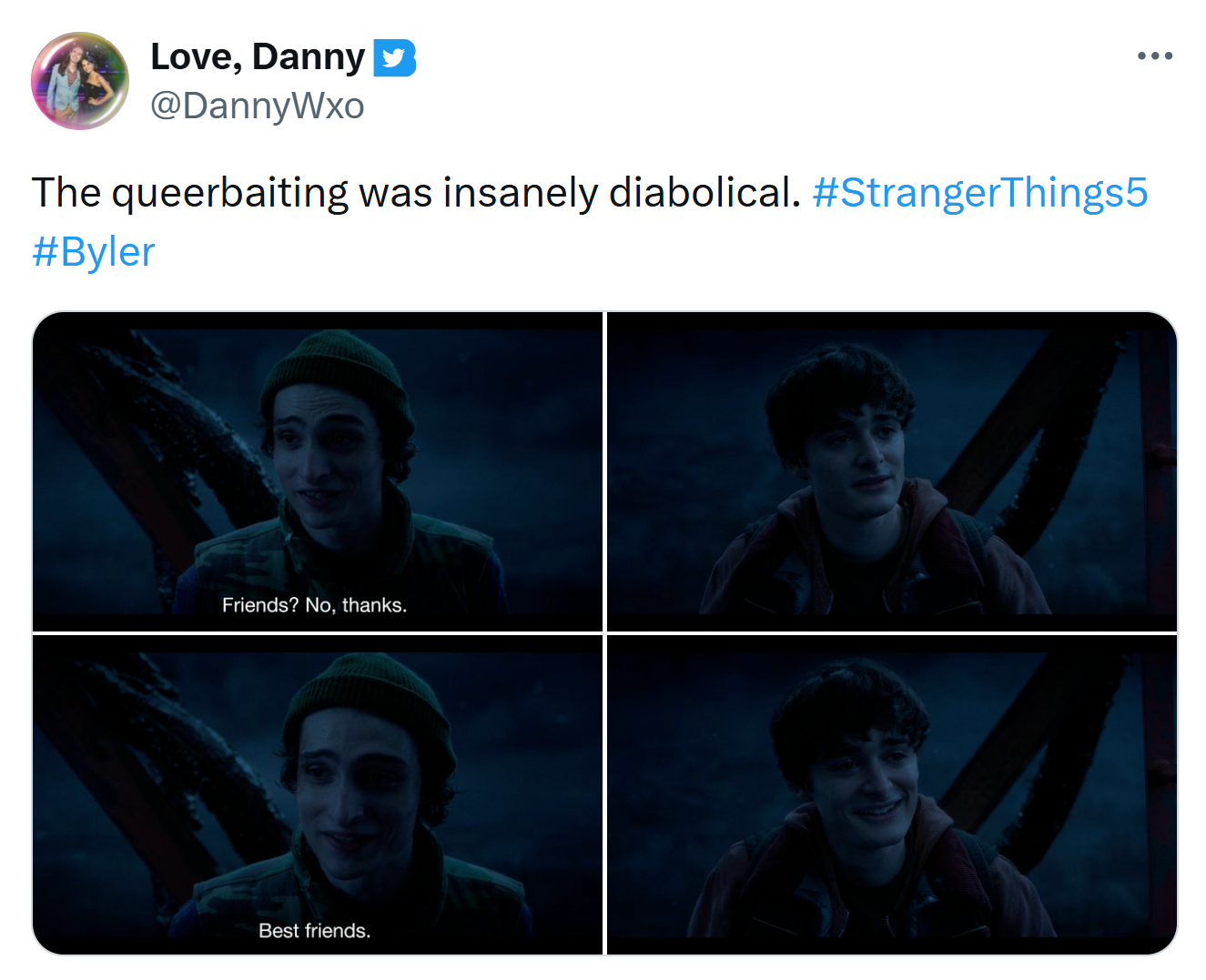Open Love, Danny's profile avatar

coord(80,81)
